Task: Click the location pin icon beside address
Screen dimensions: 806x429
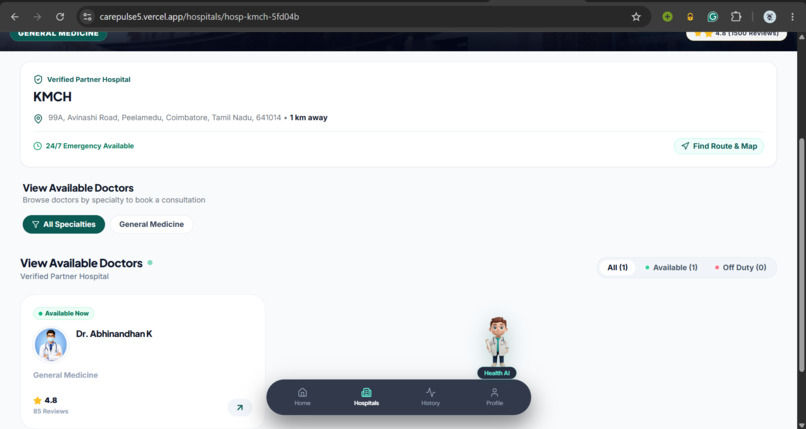Action: tap(38, 118)
